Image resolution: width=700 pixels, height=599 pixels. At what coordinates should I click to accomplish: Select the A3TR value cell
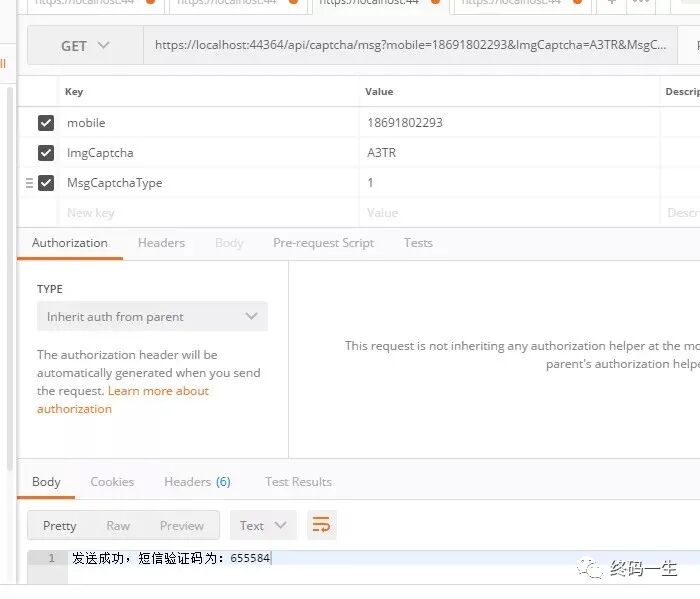tap(509, 153)
